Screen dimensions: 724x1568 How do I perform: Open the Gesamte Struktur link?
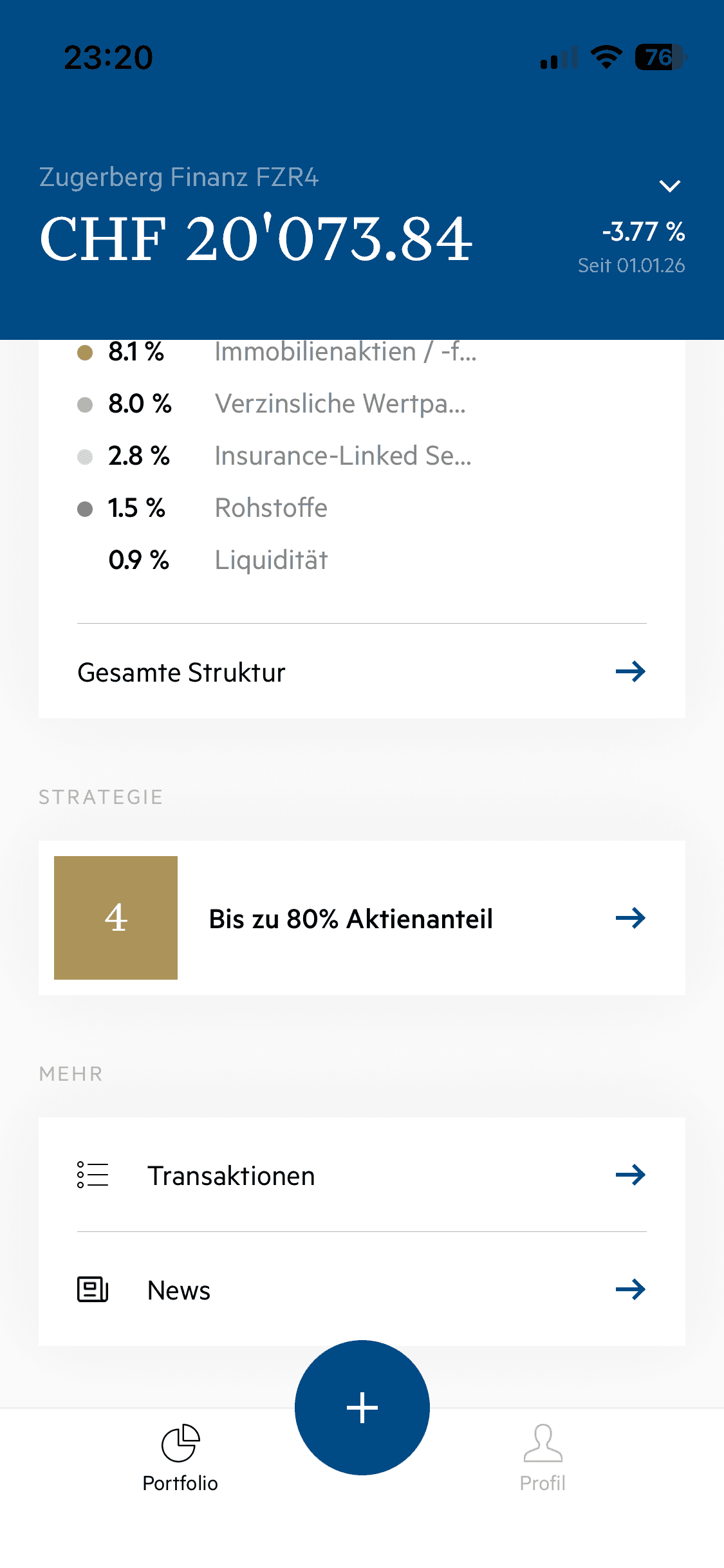(181, 673)
